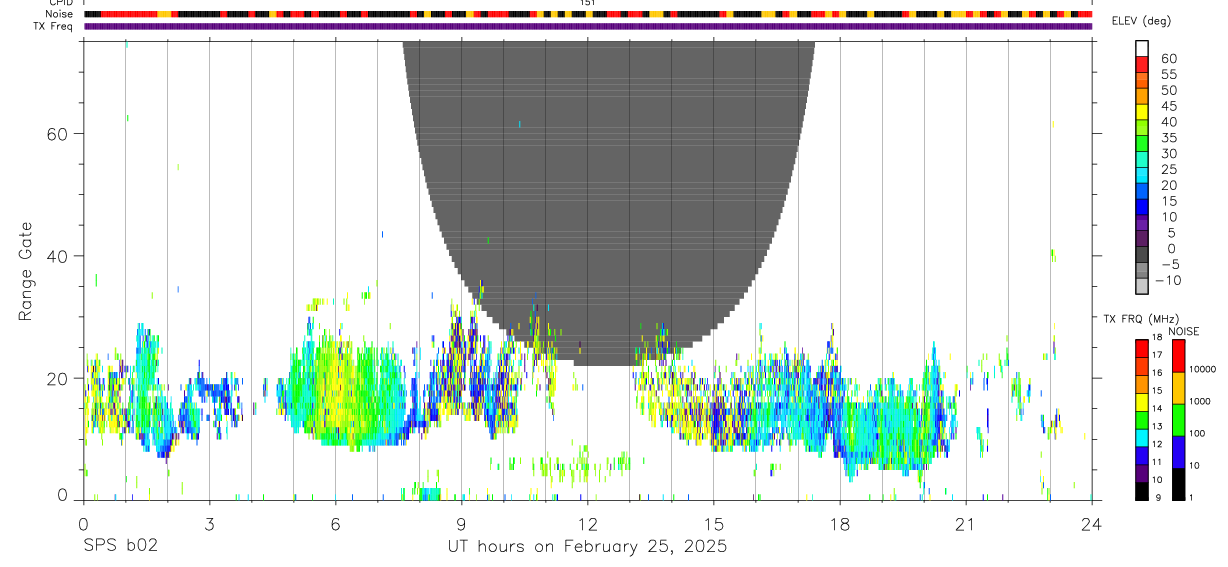Click the 1 label in NOISE legend
Viewport: 1228px width, 567px height.
point(1191,497)
